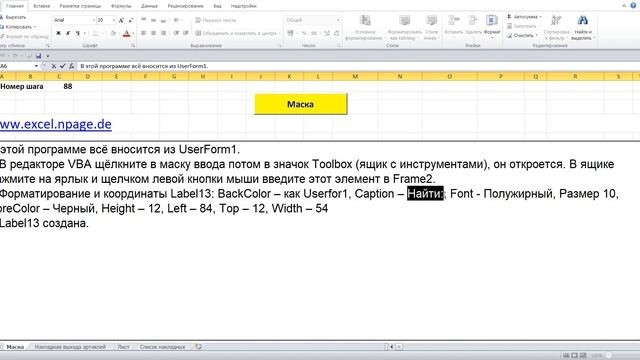Open the Надстройки ribbon tab

click(243, 6)
